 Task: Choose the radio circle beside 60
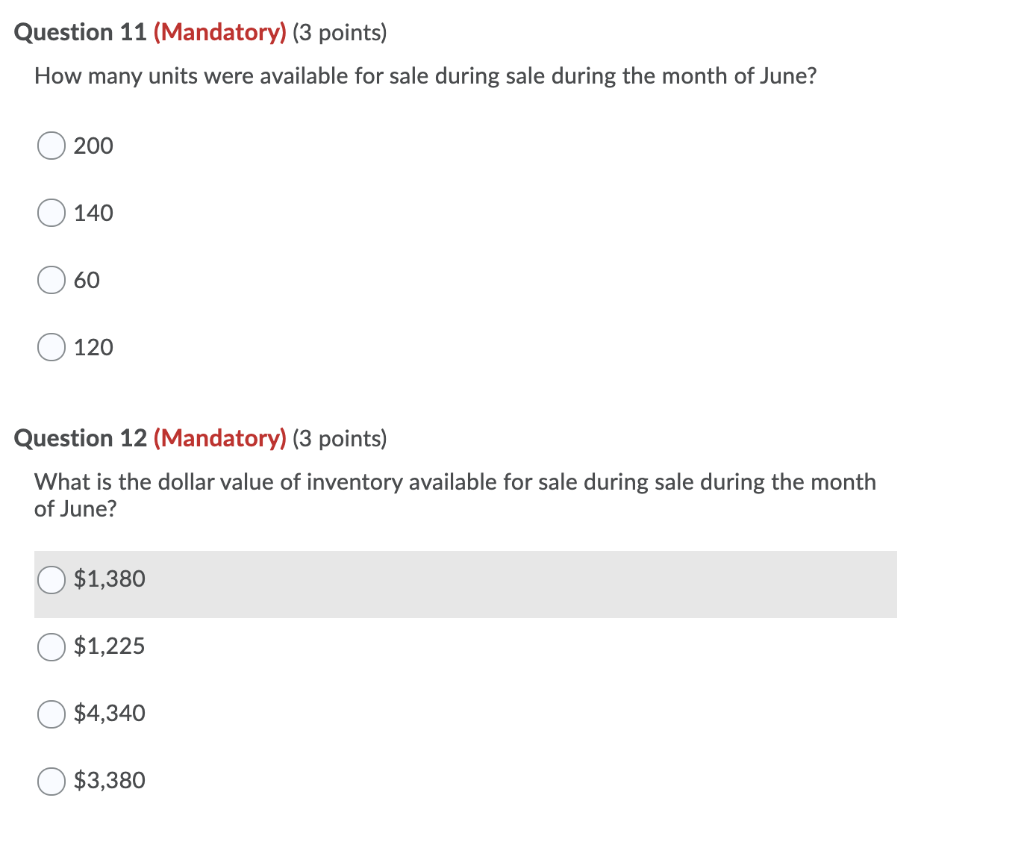(51, 280)
